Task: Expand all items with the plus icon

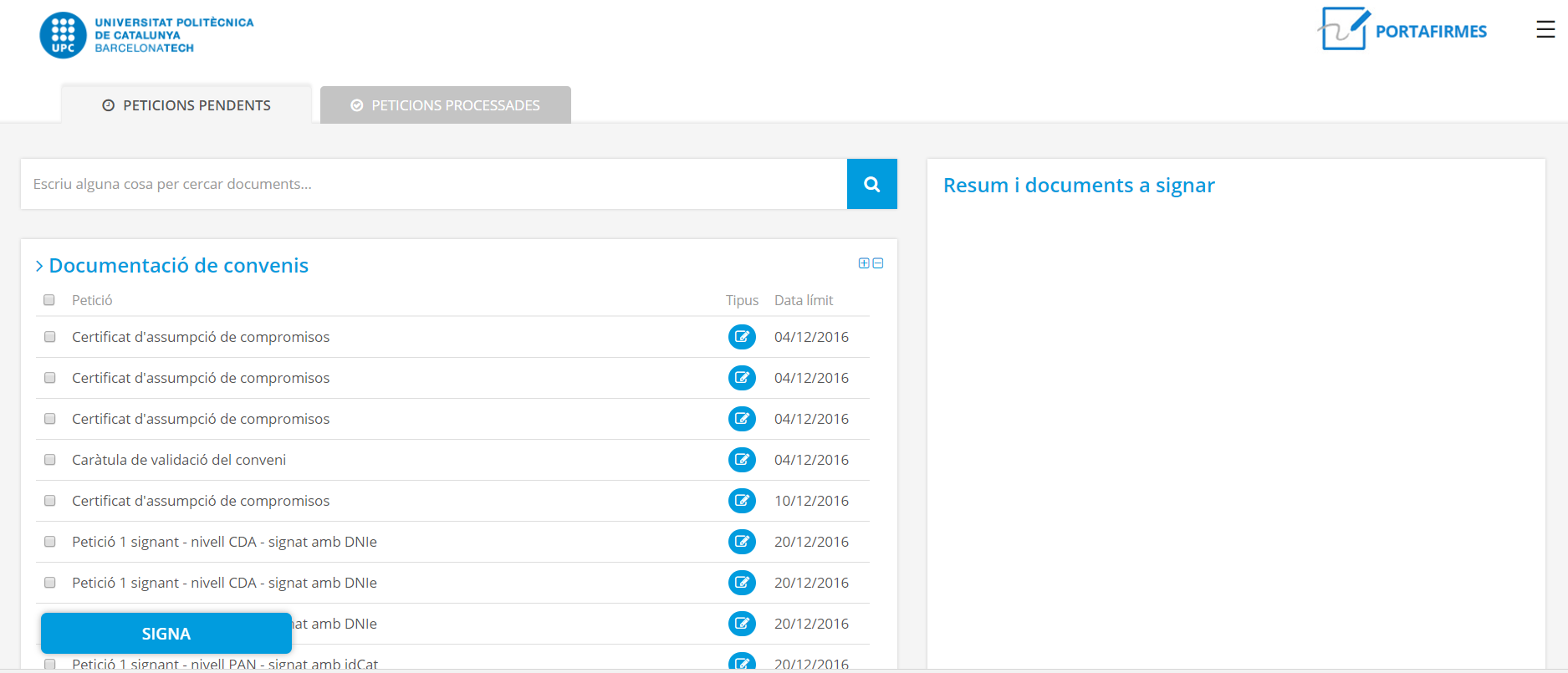Action: pos(864,263)
